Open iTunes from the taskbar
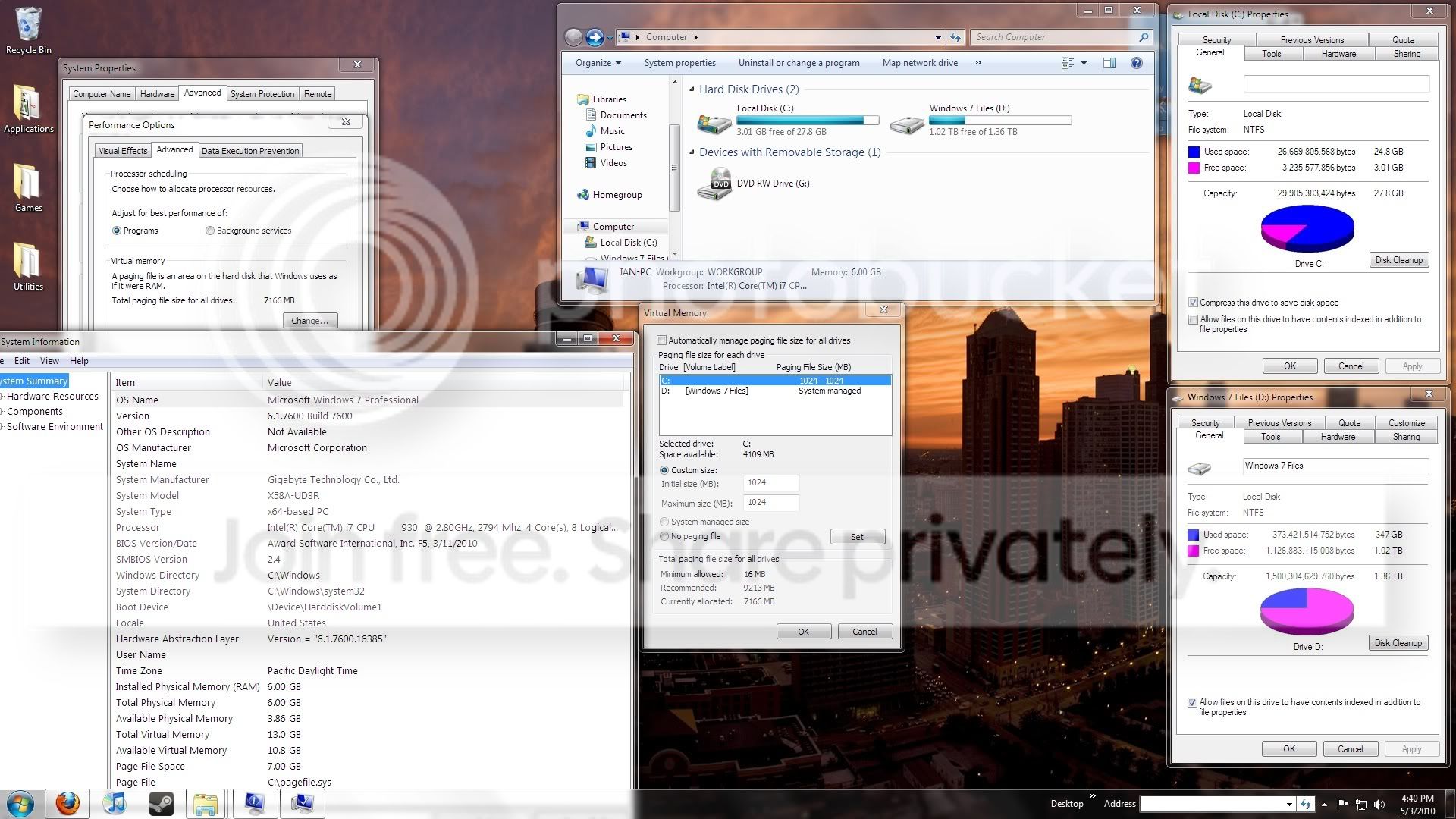 pyautogui.click(x=115, y=804)
